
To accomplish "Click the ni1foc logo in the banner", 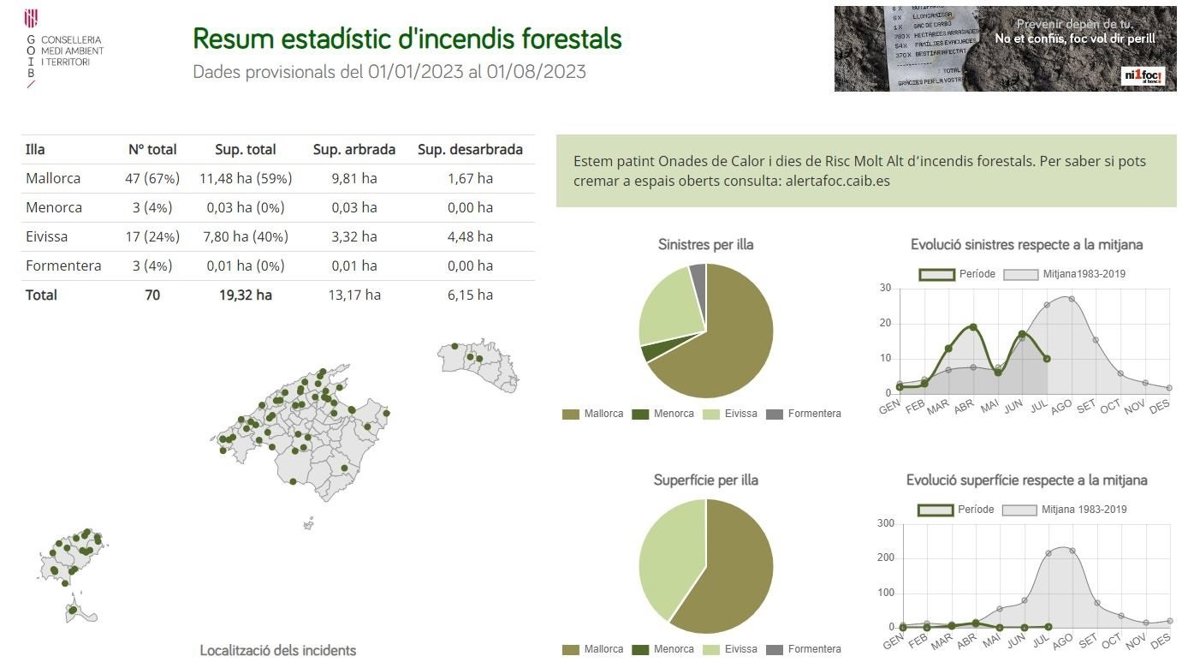I will point(1143,75).
